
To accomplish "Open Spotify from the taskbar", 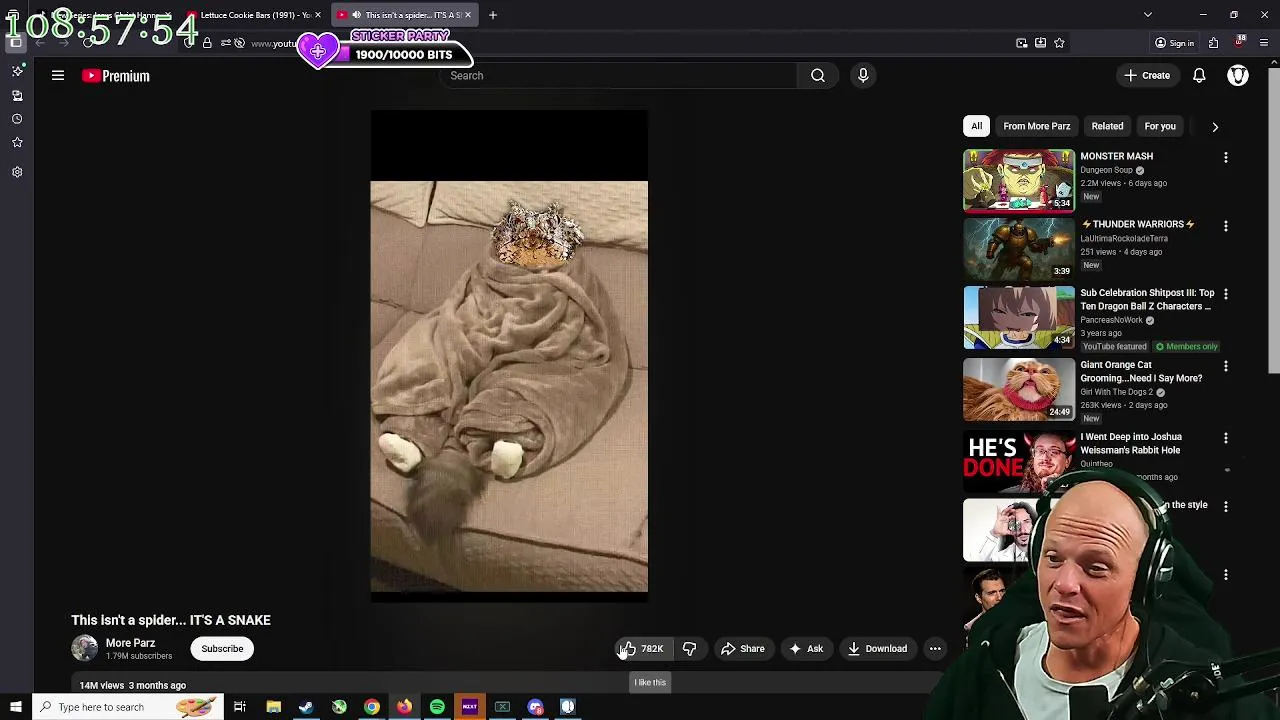I will [x=437, y=707].
